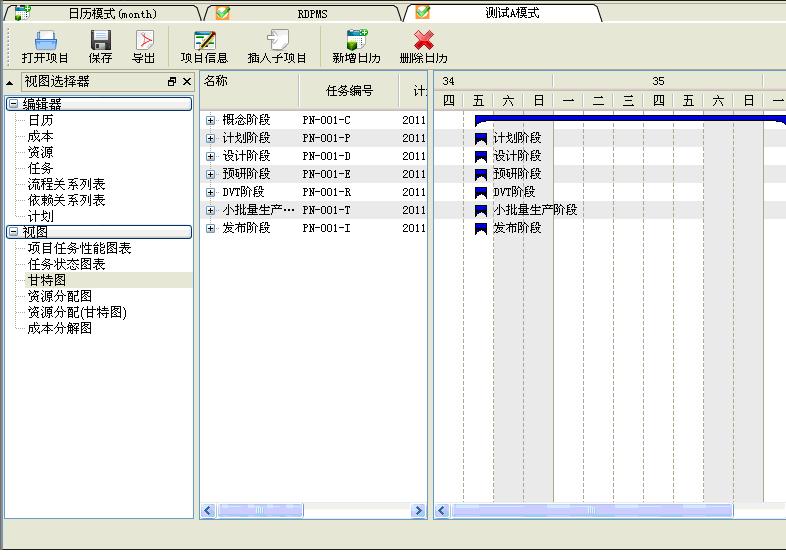This screenshot has height=555, width=786.
Task: Click the 保存 (Save) floppy disk icon
Action: click(100, 40)
